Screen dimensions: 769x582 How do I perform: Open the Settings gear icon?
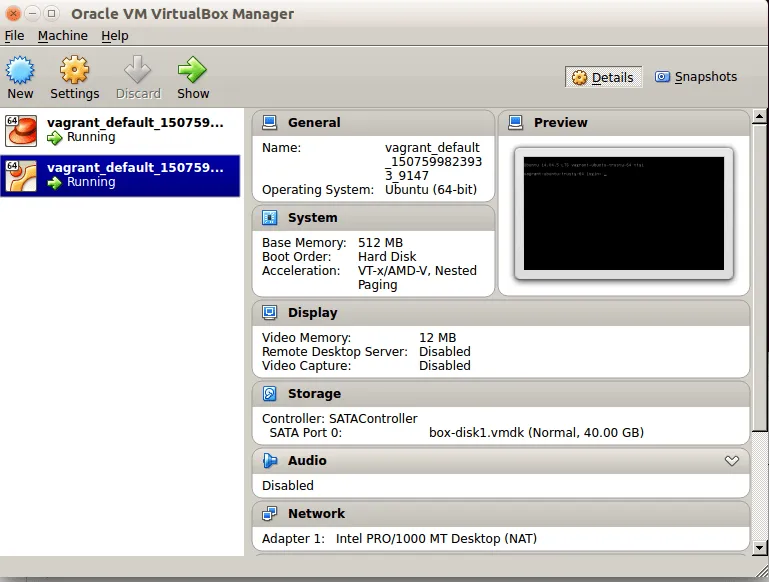pos(75,70)
